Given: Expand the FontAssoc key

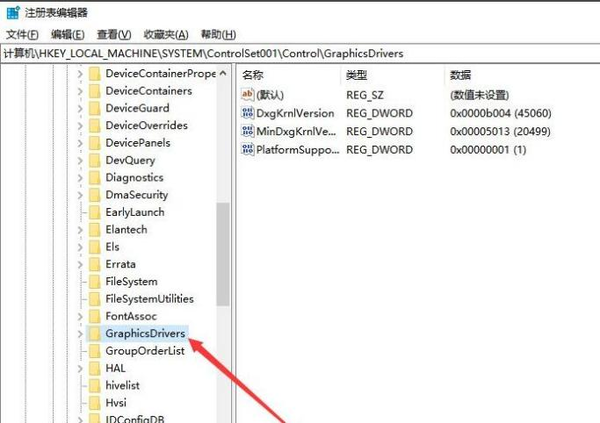Looking at the screenshot, I should (80, 316).
